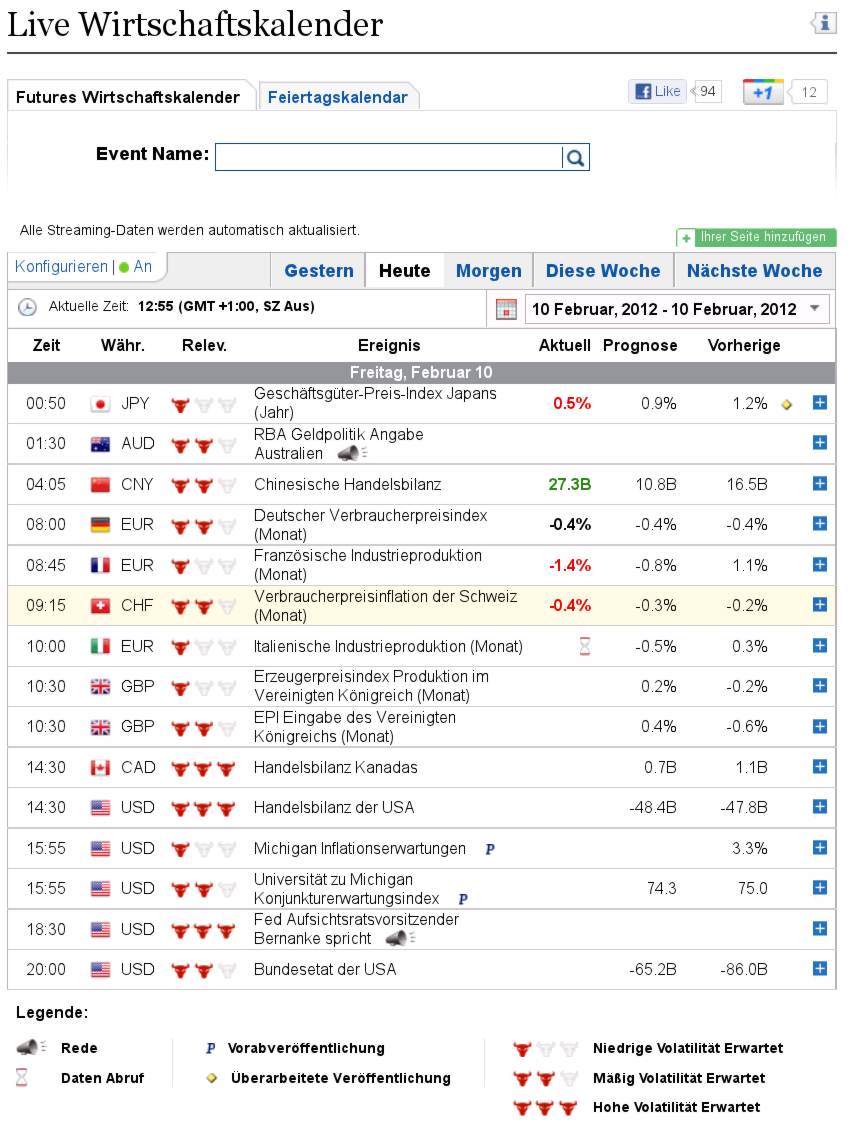Click the search magnifier icon
The image size is (856, 1148).
coord(575,157)
